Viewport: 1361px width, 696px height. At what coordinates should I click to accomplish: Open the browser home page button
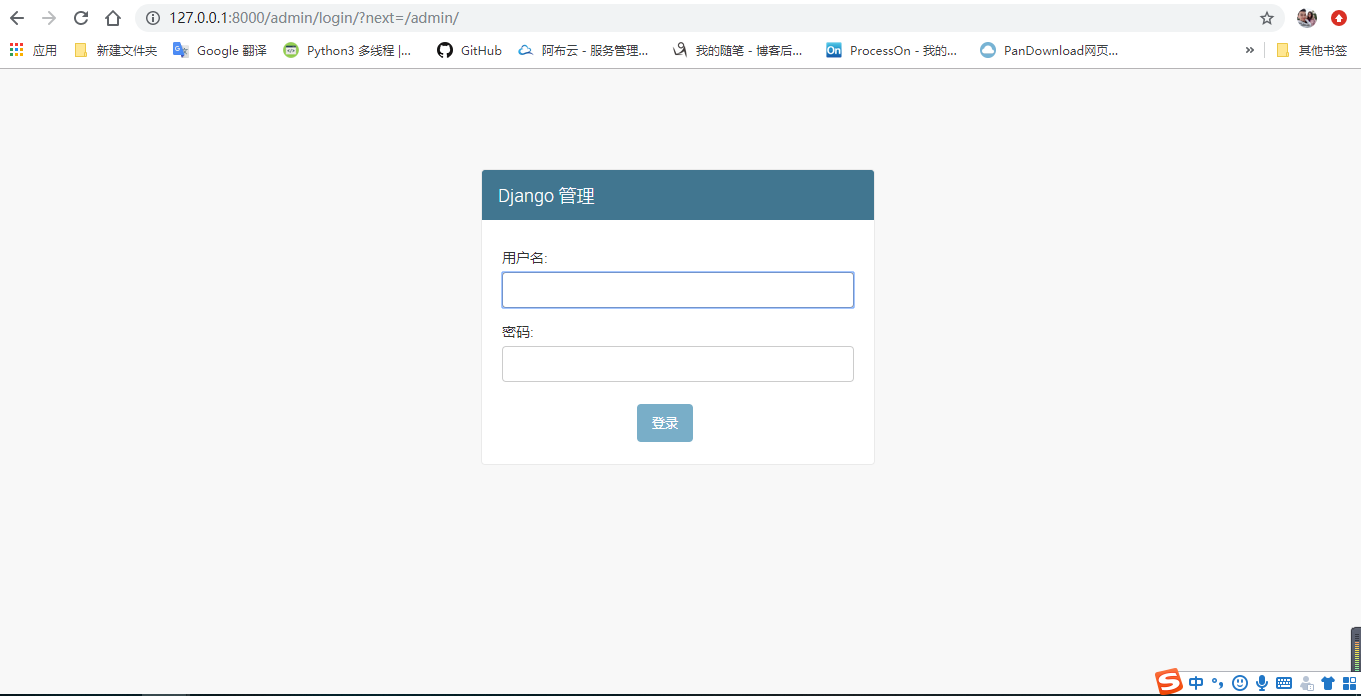113,18
